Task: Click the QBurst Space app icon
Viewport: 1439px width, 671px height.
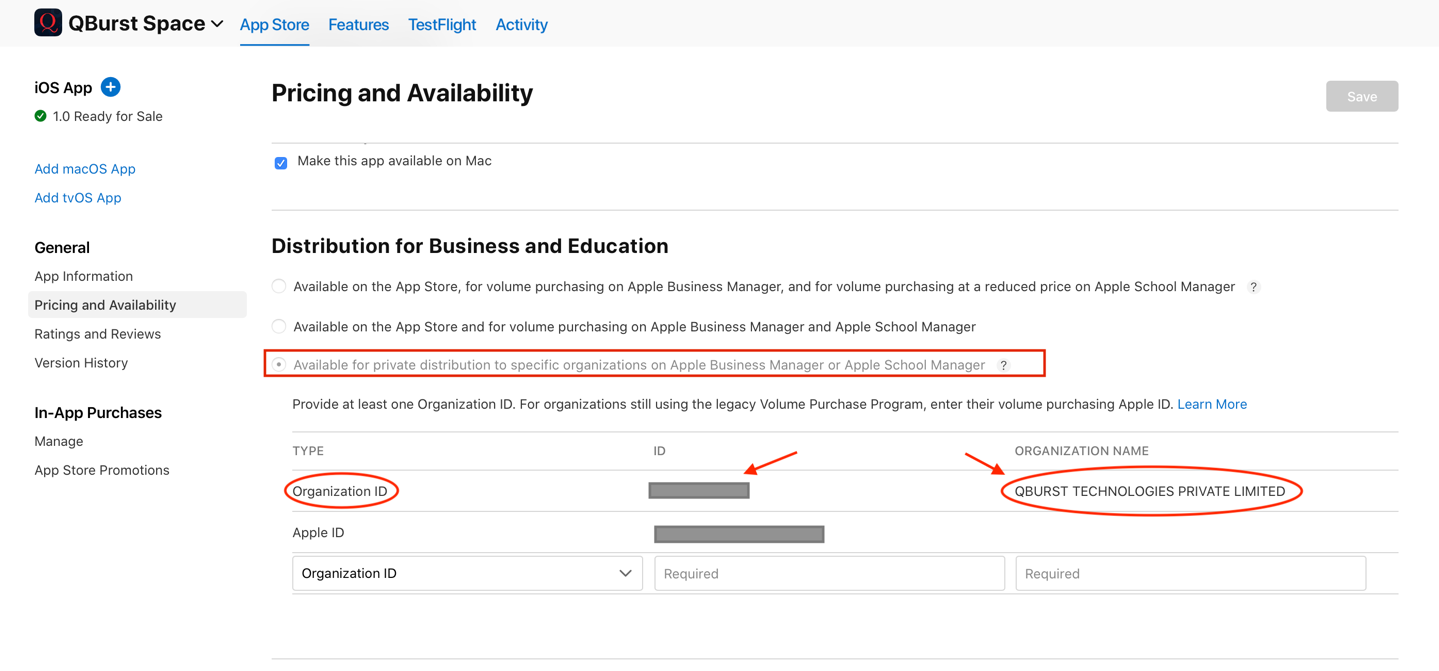Action: (x=47, y=22)
